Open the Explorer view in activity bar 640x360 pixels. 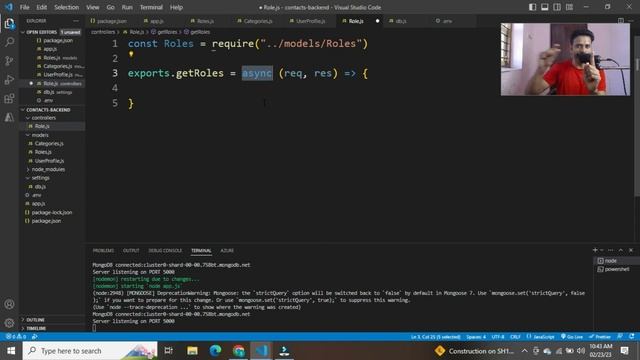click(9, 23)
